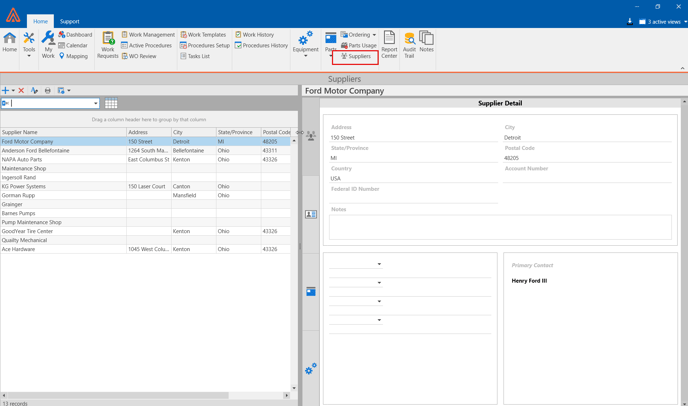The height and width of the screenshot is (406, 688).
Task: Open the Parts module
Action: coord(330,44)
